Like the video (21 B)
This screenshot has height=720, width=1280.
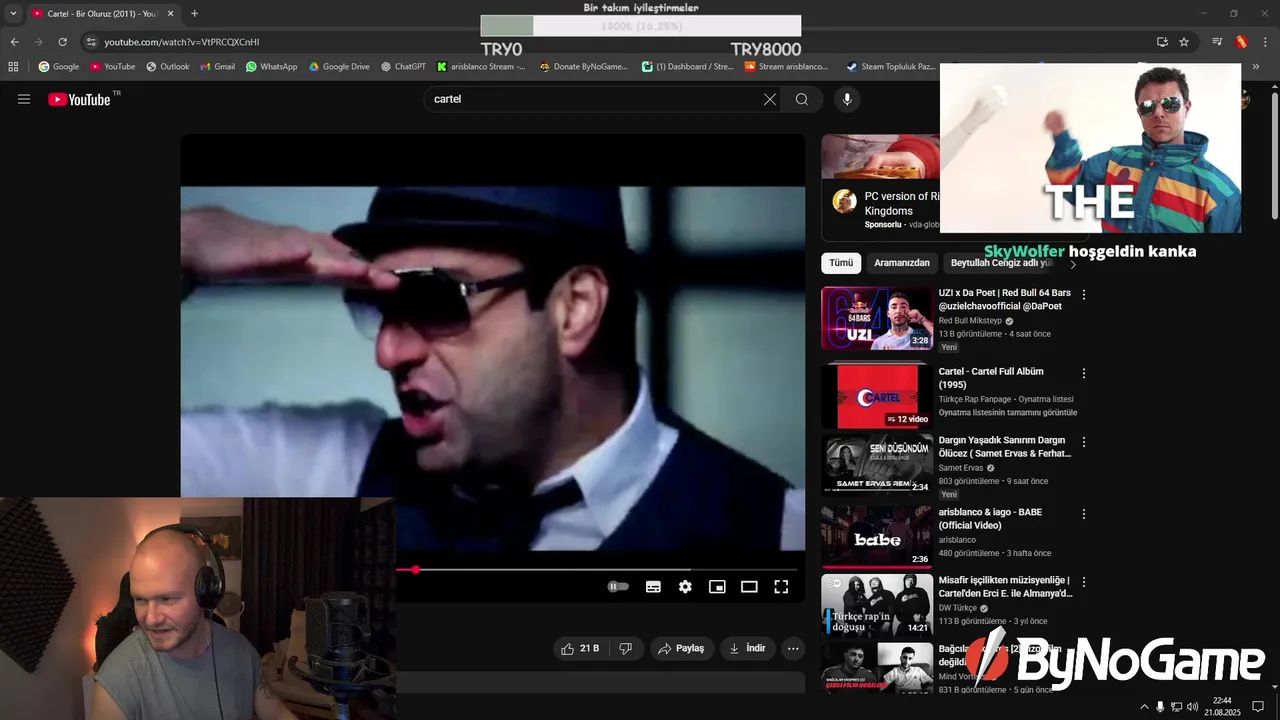click(x=580, y=648)
